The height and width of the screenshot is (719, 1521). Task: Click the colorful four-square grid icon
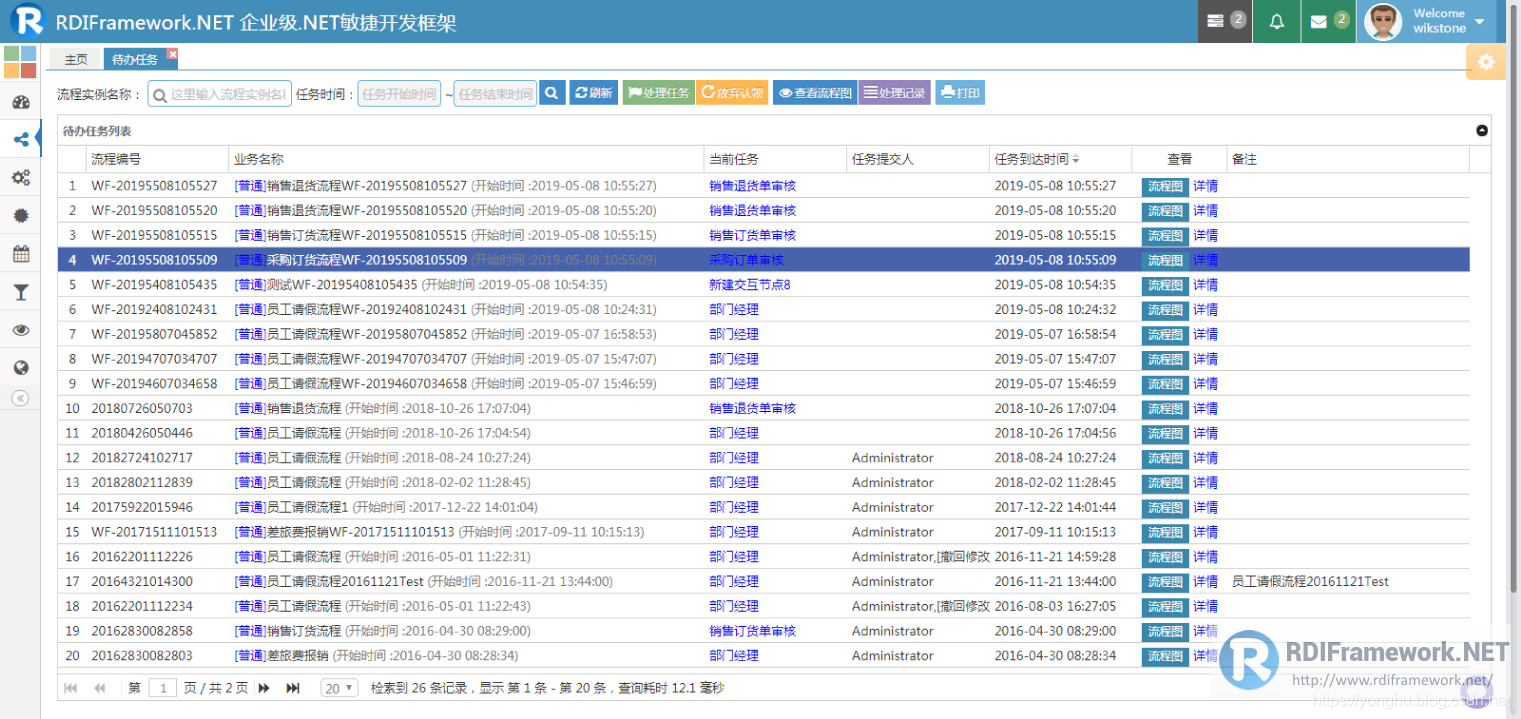click(20, 62)
